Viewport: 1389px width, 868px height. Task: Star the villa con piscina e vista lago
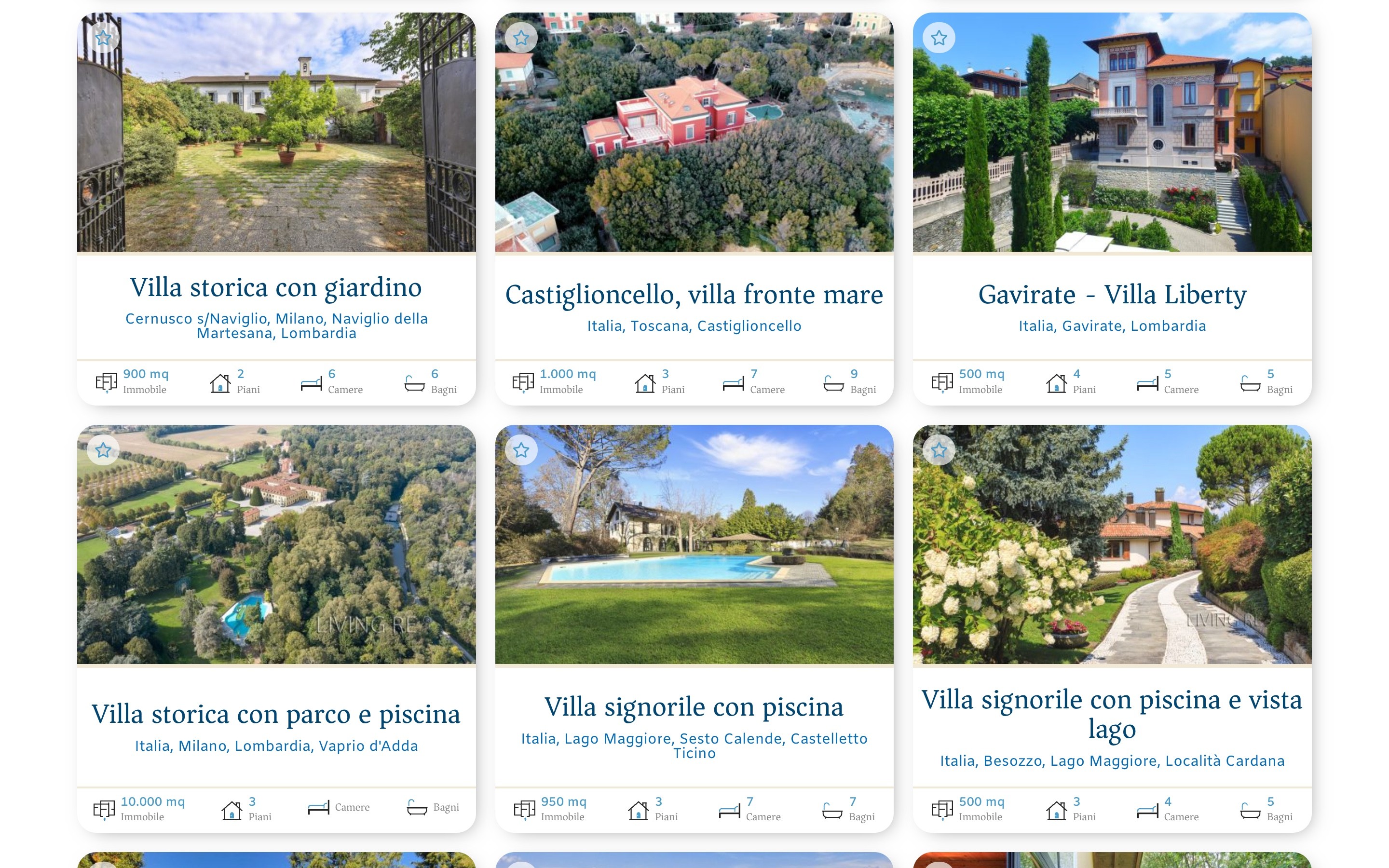(x=939, y=450)
